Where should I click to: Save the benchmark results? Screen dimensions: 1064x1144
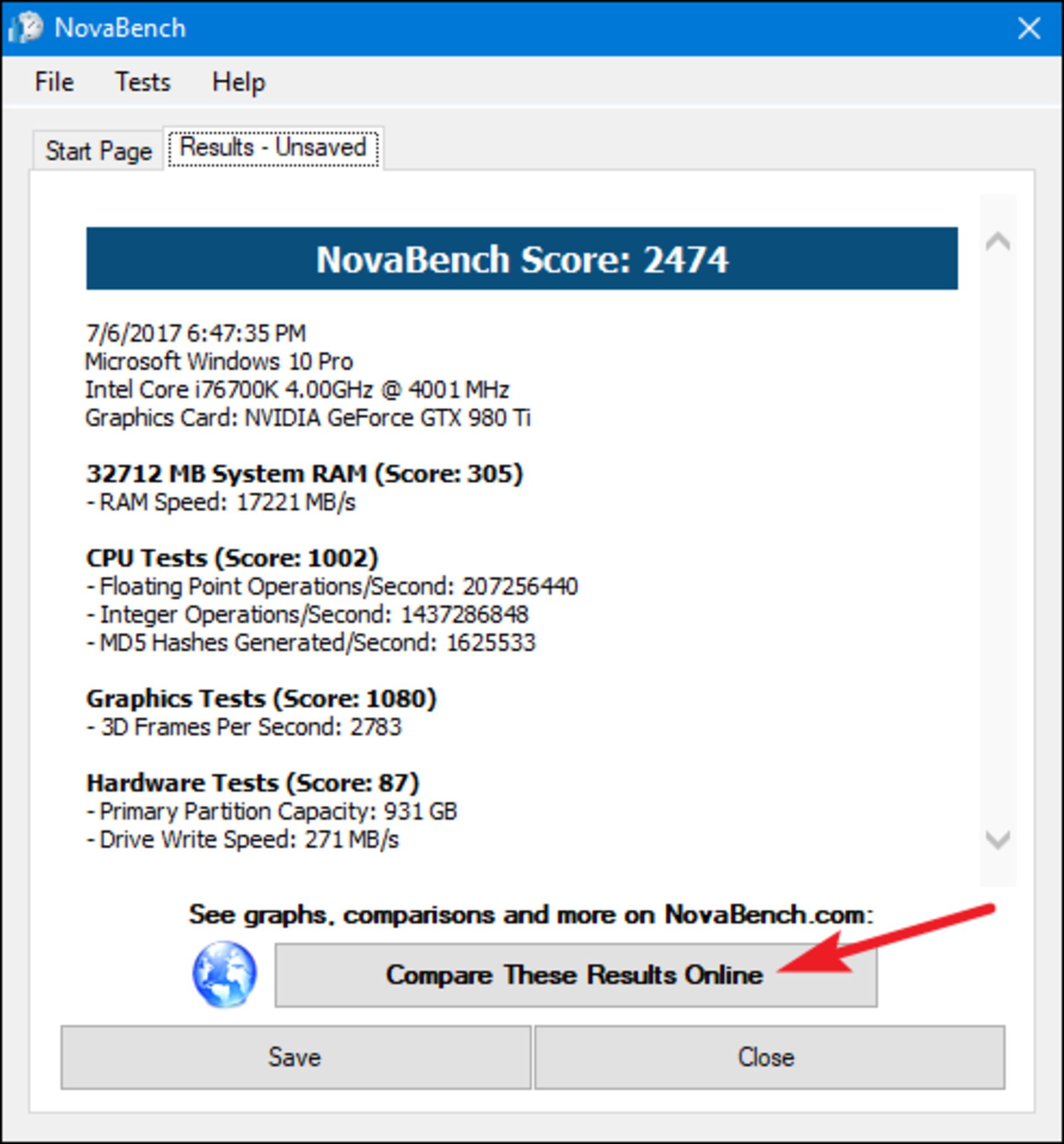coord(296,1057)
